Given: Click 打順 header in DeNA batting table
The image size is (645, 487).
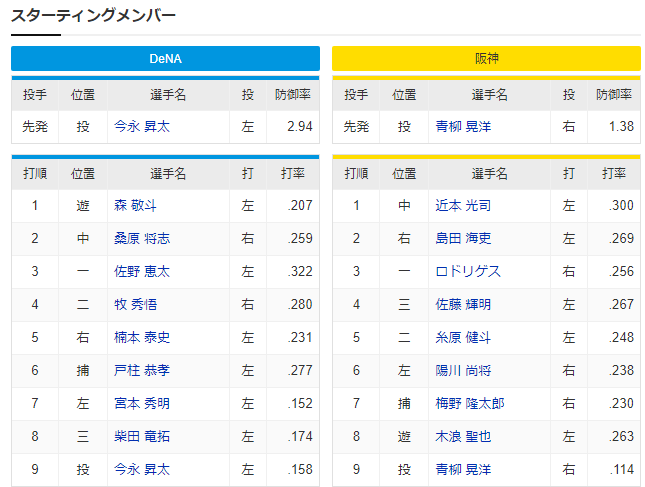Looking at the screenshot, I should point(35,174).
